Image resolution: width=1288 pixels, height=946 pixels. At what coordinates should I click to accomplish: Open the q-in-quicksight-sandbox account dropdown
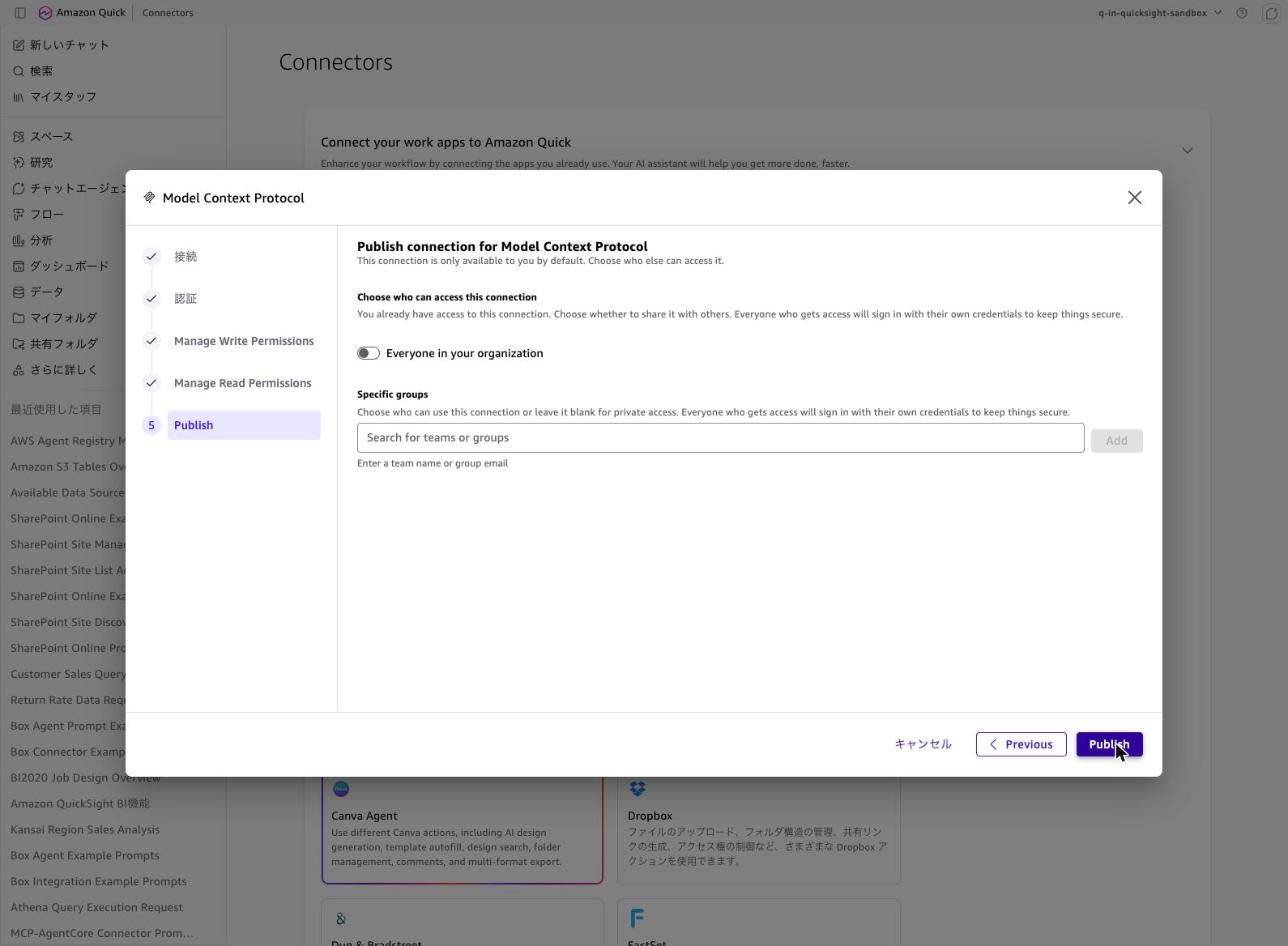pyautogui.click(x=1160, y=13)
